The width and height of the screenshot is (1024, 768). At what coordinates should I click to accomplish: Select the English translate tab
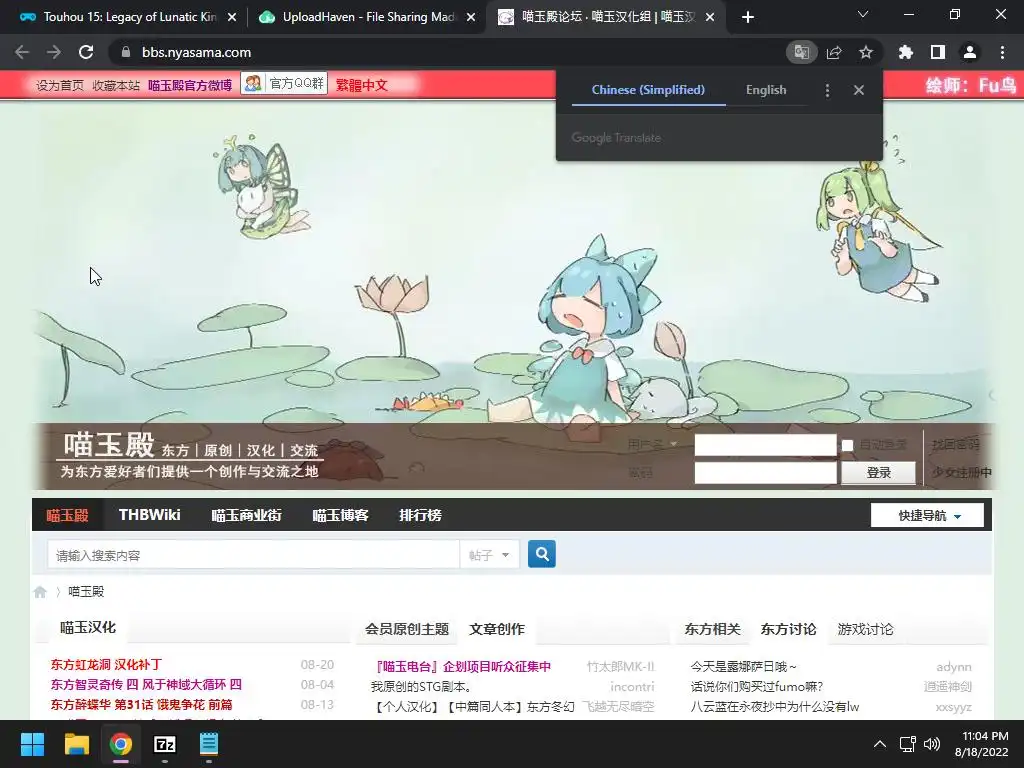point(766,90)
